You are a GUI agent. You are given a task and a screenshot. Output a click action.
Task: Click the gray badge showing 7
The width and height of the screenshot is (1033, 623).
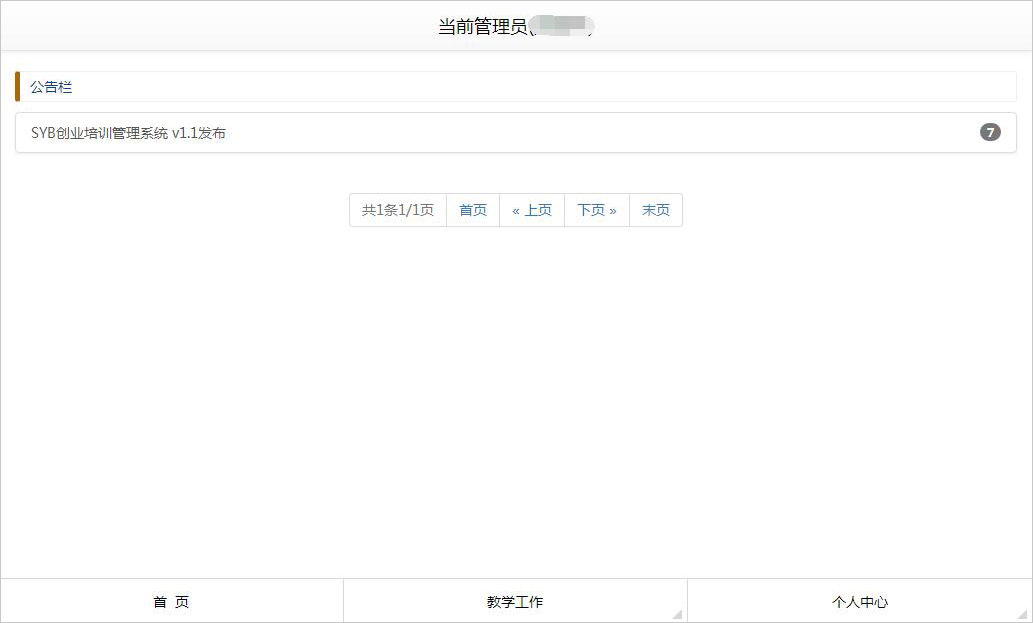pos(990,132)
